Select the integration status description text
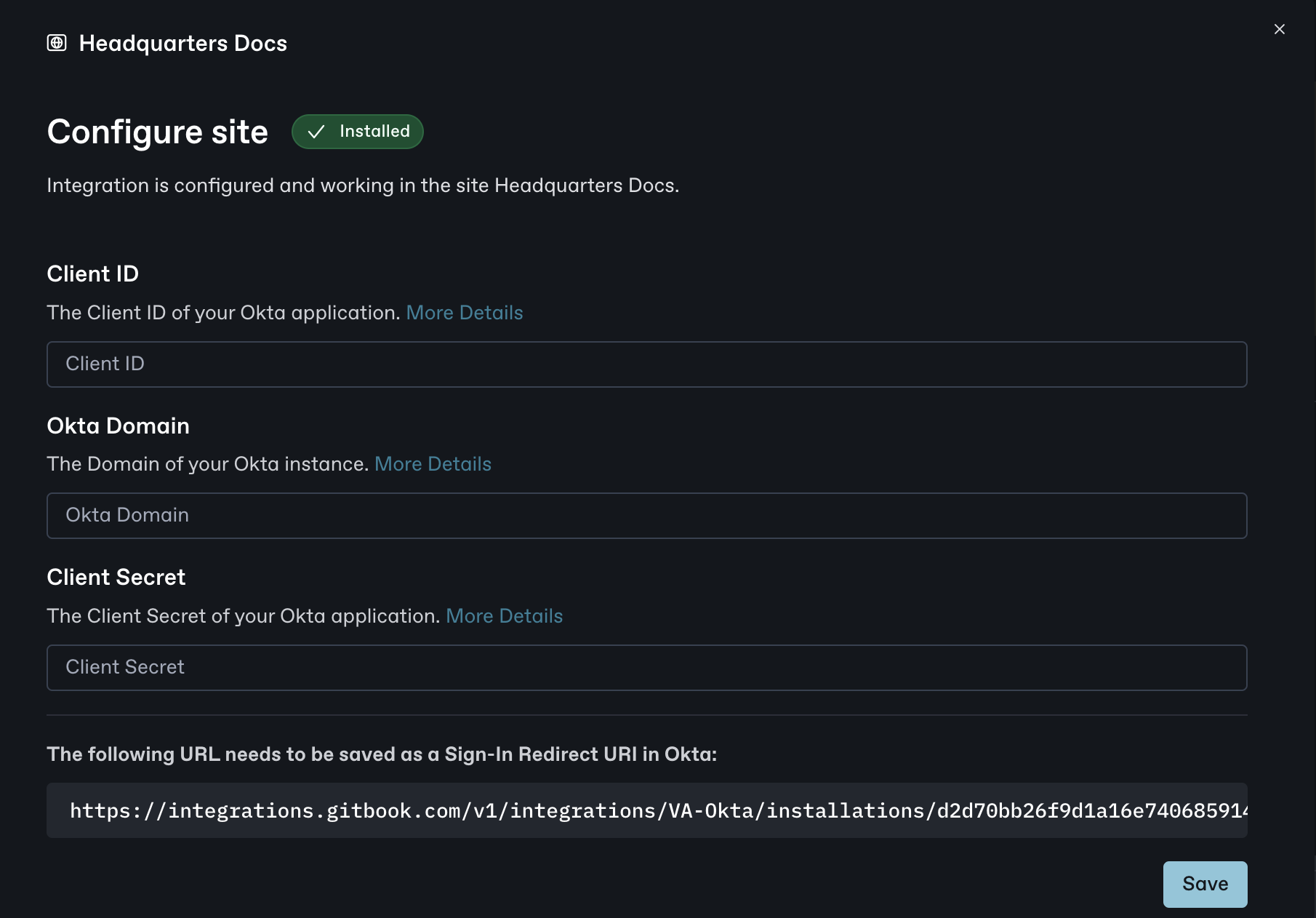 tap(363, 185)
